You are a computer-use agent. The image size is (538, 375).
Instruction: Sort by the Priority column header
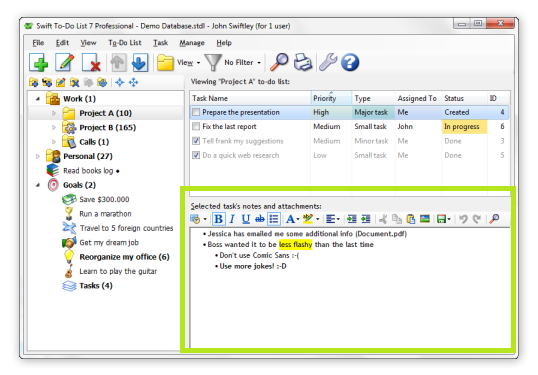click(x=331, y=98)
